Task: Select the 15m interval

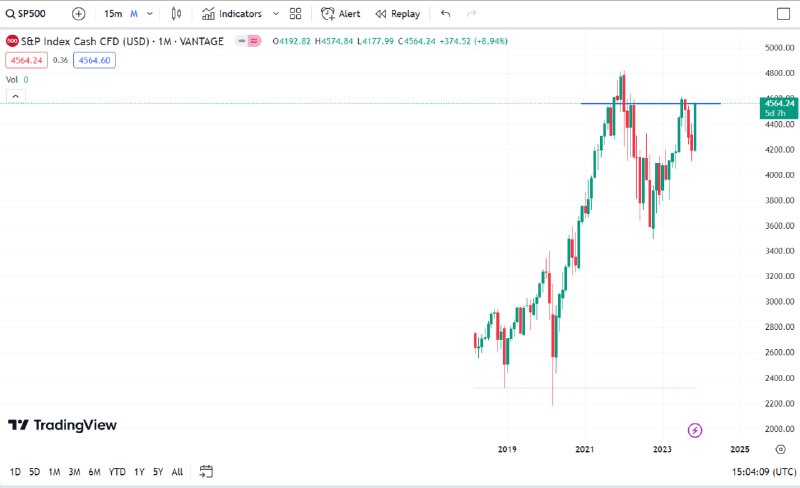Action: point(113,14)
